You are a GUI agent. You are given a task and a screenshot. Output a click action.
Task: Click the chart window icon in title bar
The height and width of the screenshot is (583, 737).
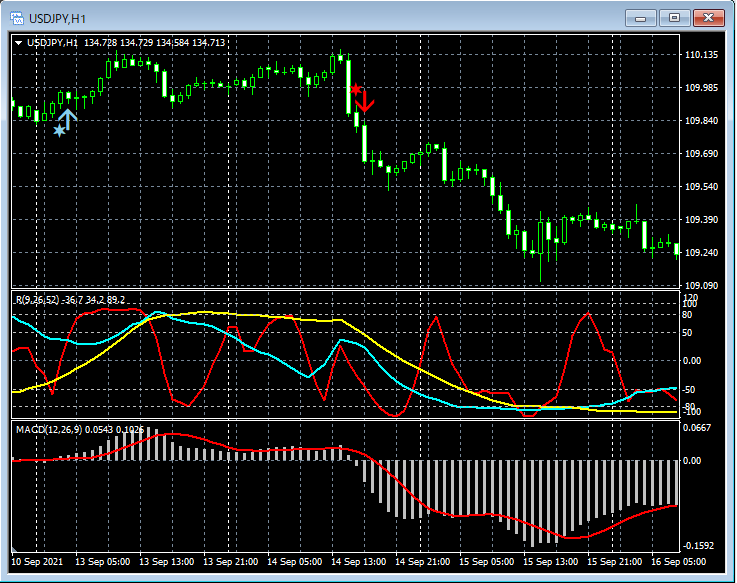pyautogui.click(x=17, y=18)
